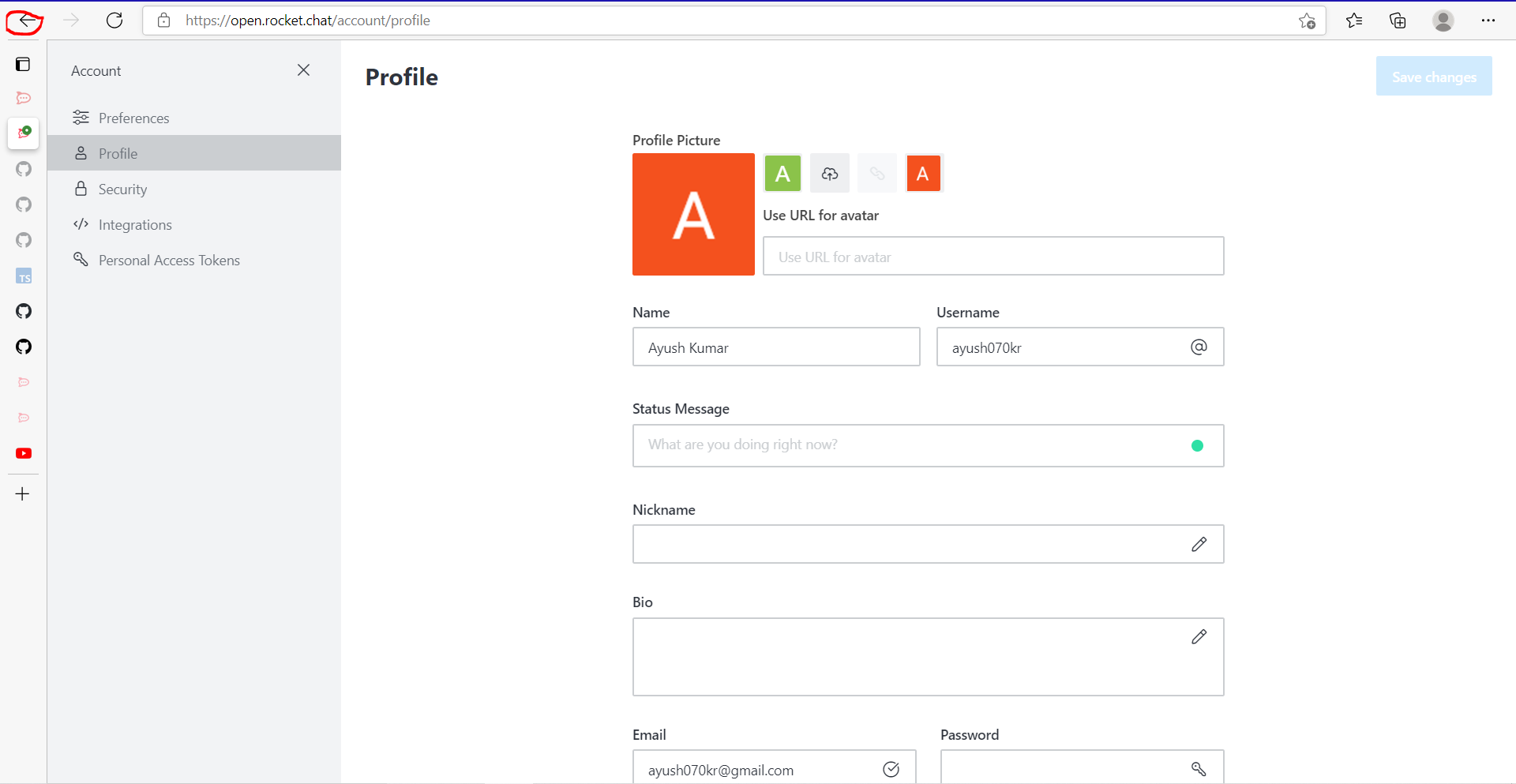
Task: Open Security settings in the Account menu
Action: coord(194,189)
